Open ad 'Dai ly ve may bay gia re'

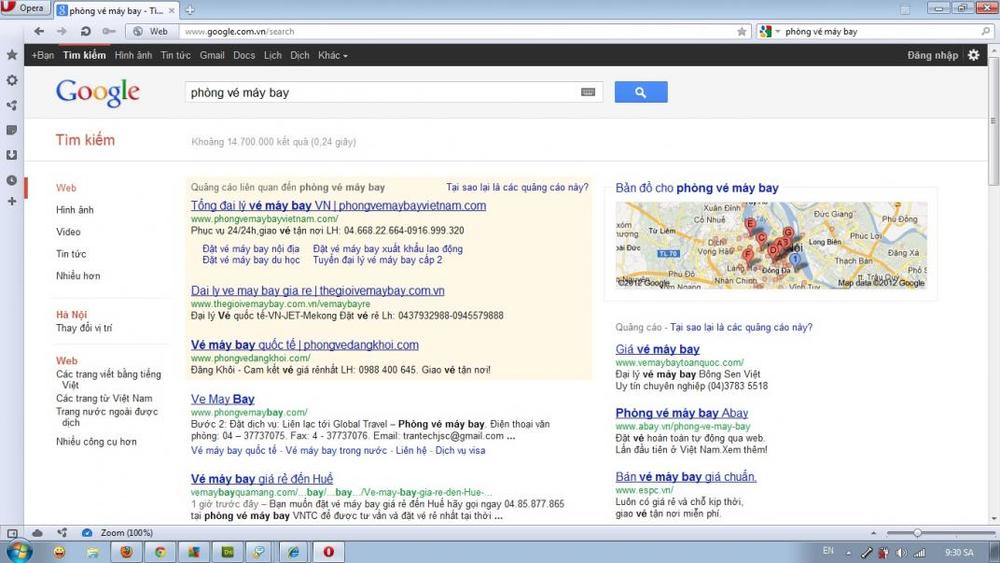click(x=318, y=290)
